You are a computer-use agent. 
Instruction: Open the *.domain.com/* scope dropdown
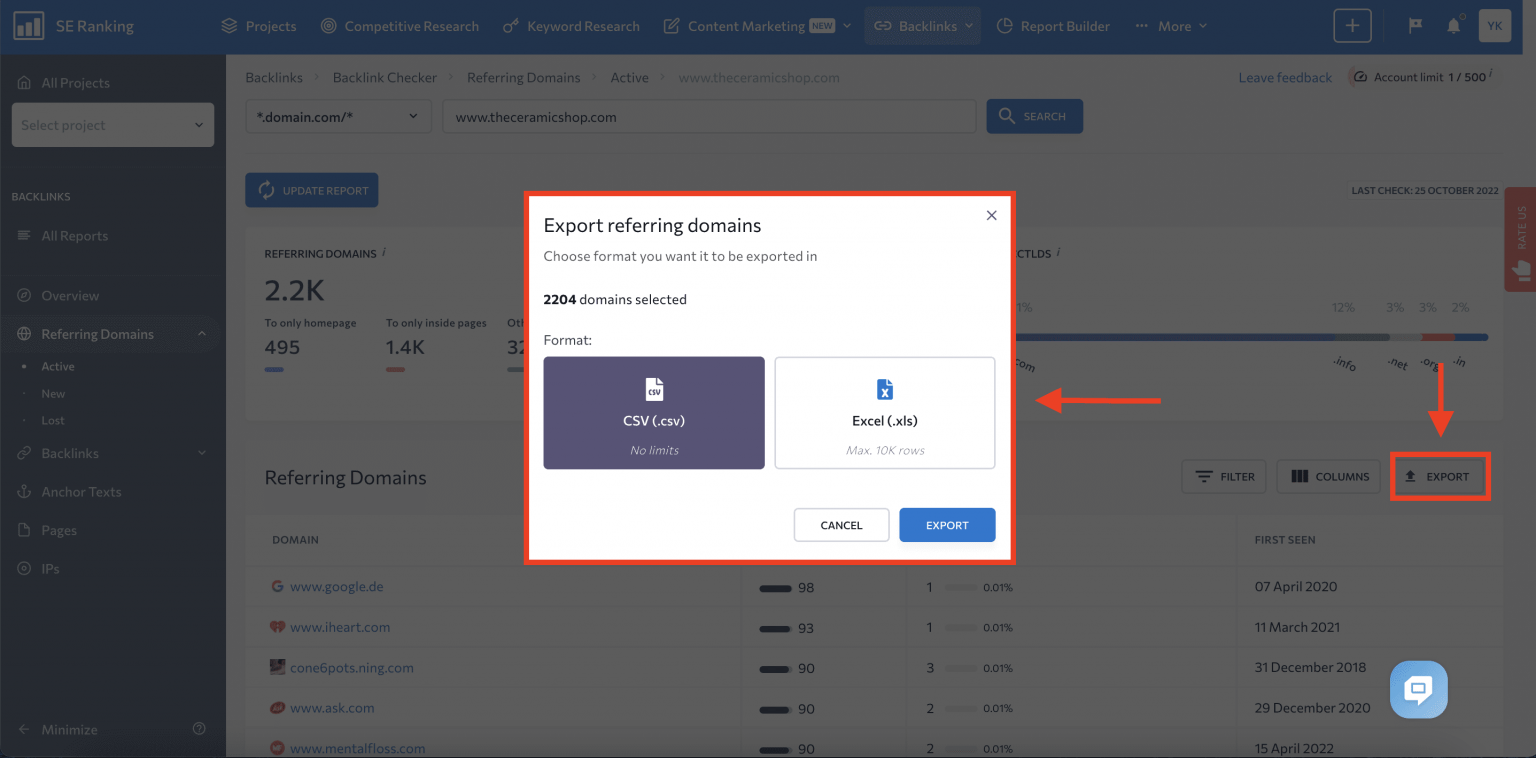[337, 116]
